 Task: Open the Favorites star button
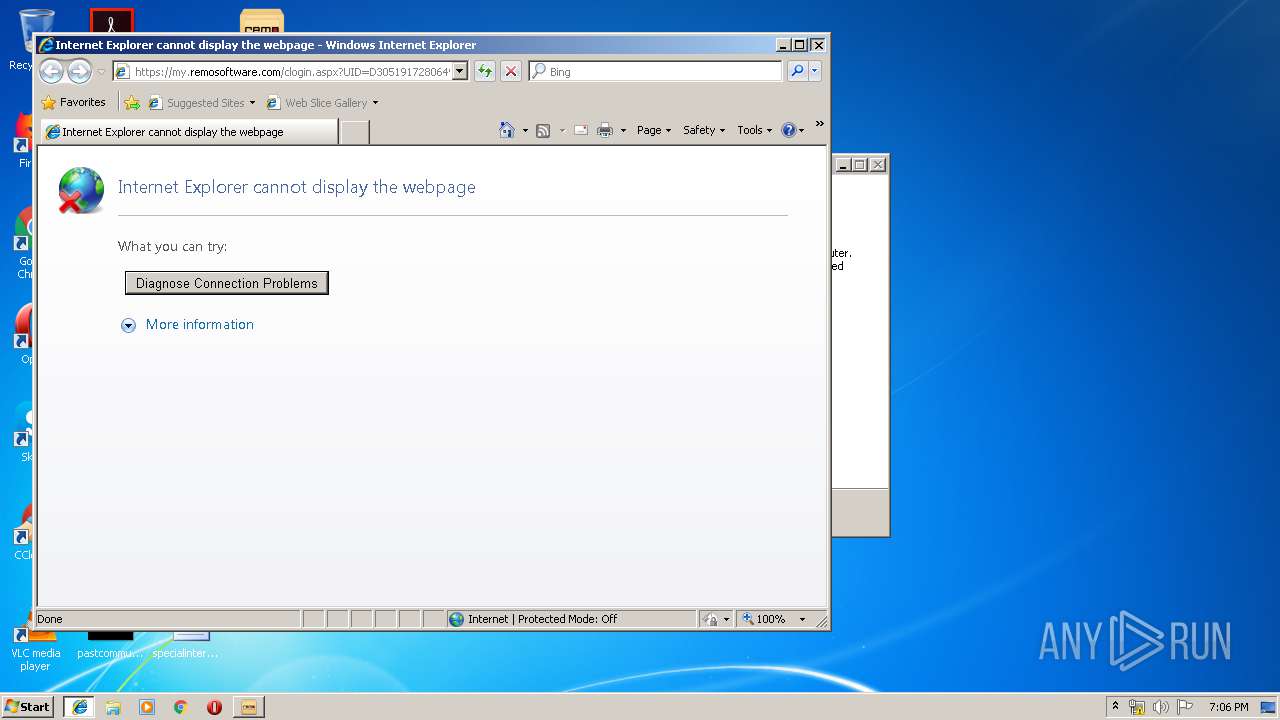click(73, 102)
